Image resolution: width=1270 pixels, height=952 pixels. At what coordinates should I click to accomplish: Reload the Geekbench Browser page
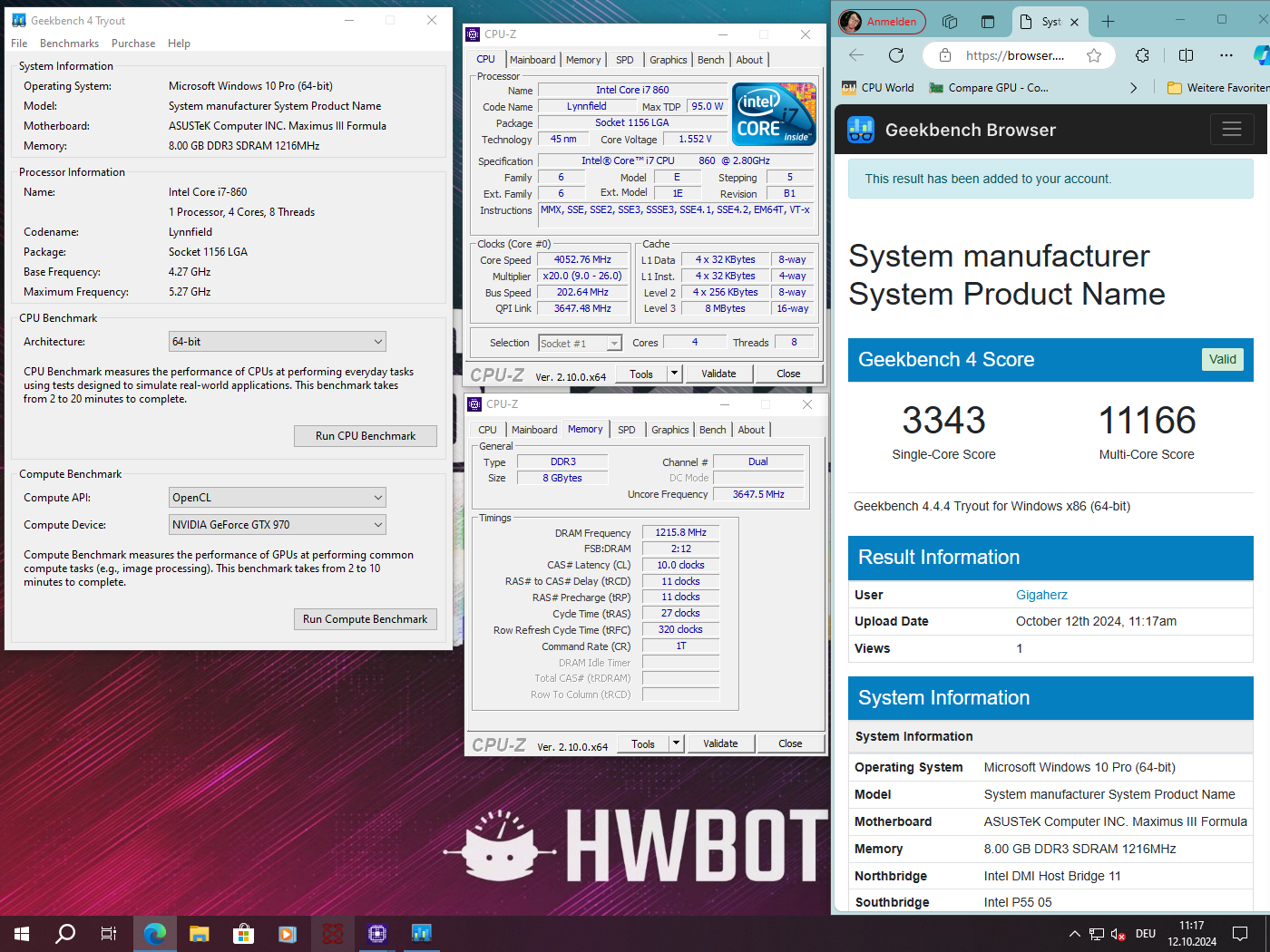click(896, 55)
